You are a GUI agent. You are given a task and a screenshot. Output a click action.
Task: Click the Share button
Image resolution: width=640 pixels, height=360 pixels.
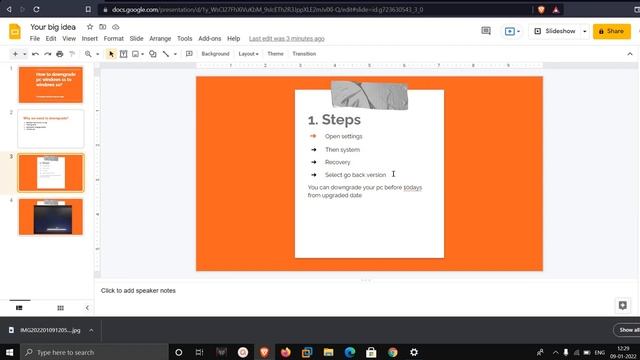coord(611,31)
